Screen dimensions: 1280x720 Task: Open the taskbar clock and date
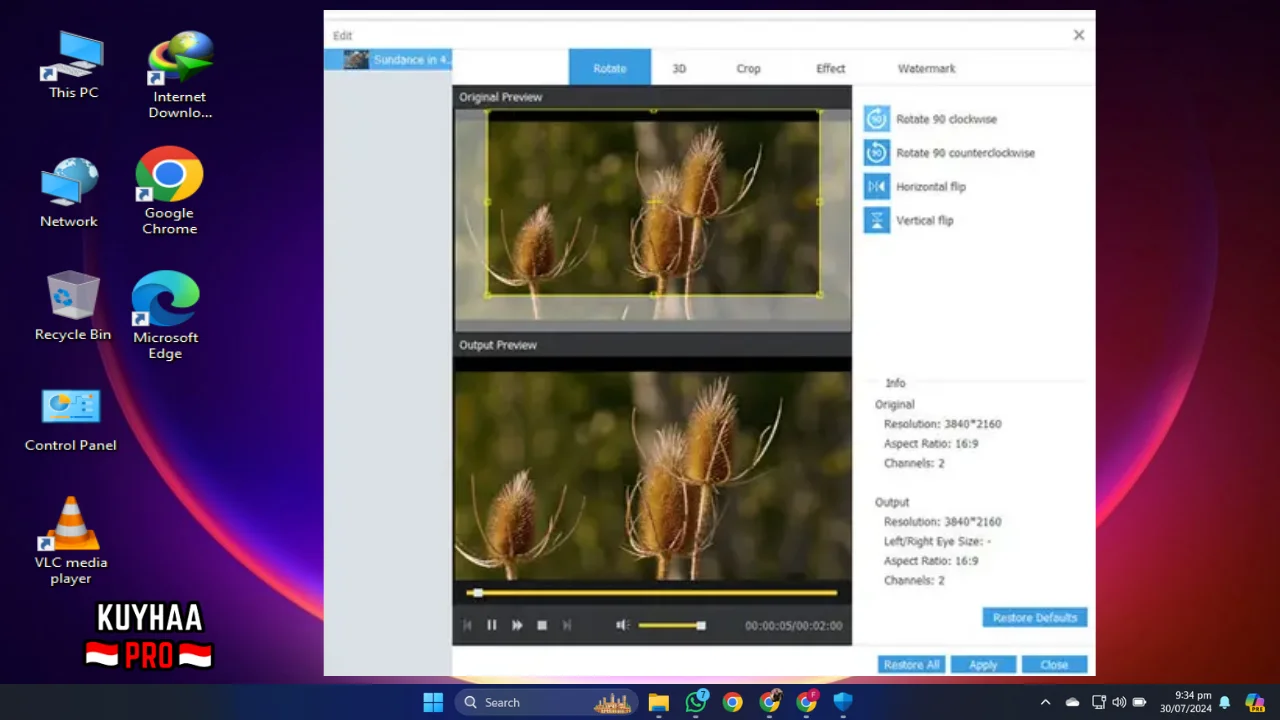pos(1186,702)
